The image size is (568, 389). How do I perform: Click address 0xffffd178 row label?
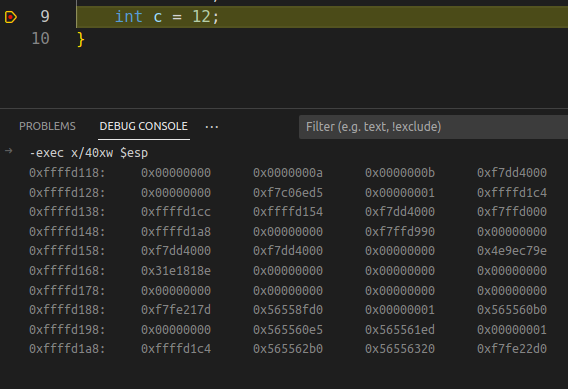point(67,290)
